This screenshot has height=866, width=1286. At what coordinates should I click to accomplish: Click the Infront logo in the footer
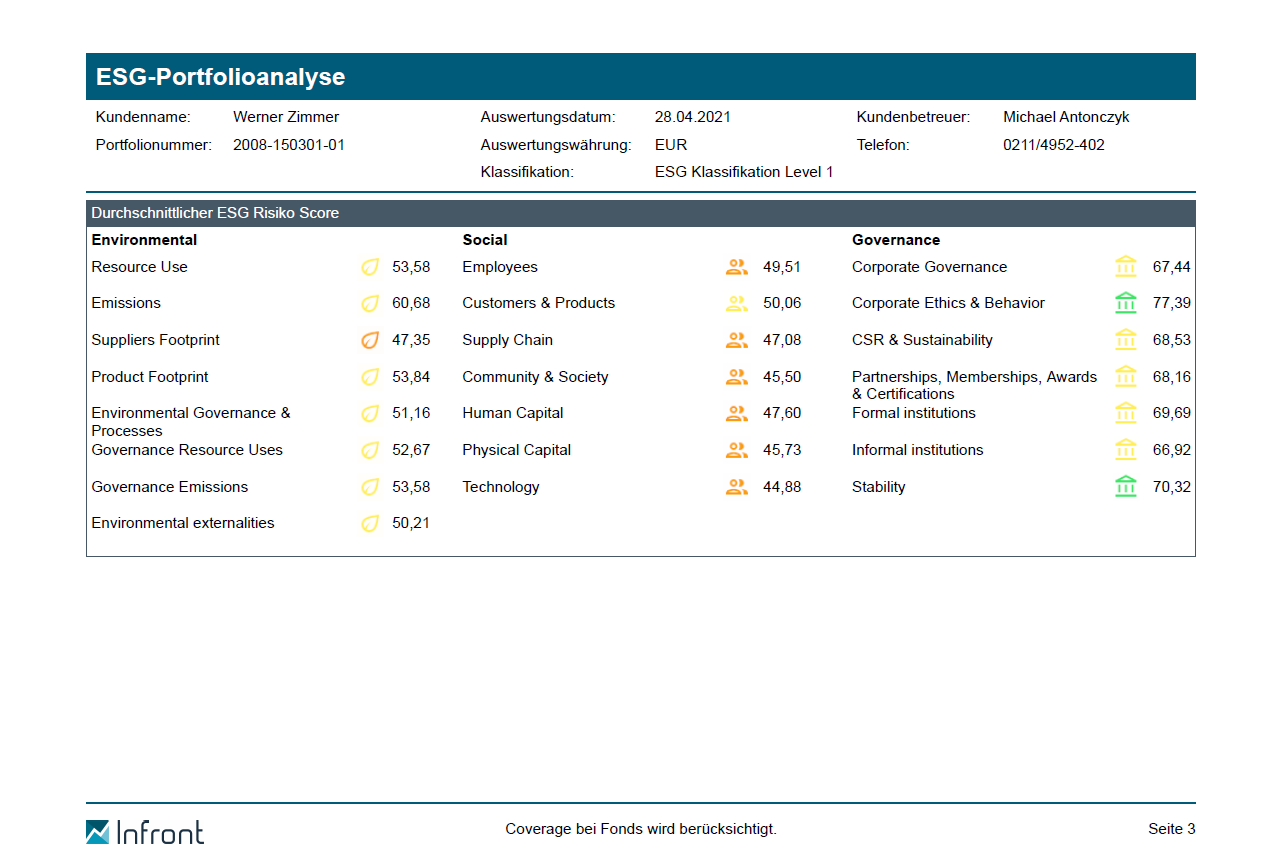pos(145,831)
